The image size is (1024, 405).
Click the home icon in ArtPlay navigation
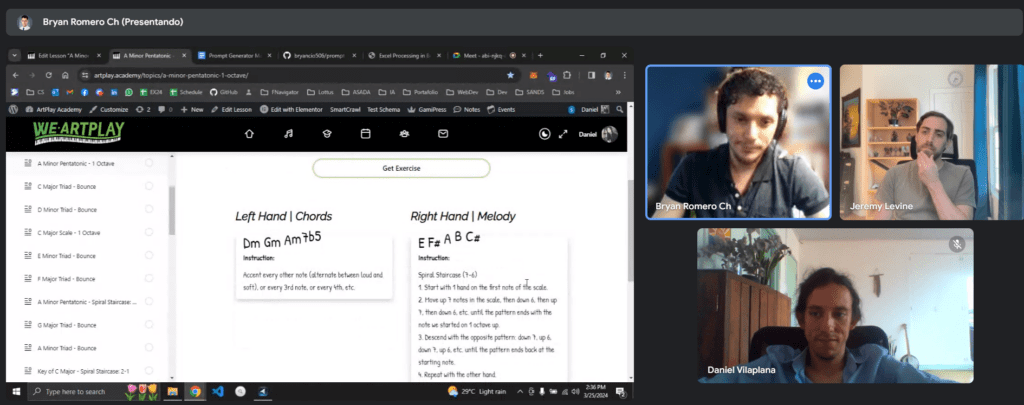click(249, 133)
